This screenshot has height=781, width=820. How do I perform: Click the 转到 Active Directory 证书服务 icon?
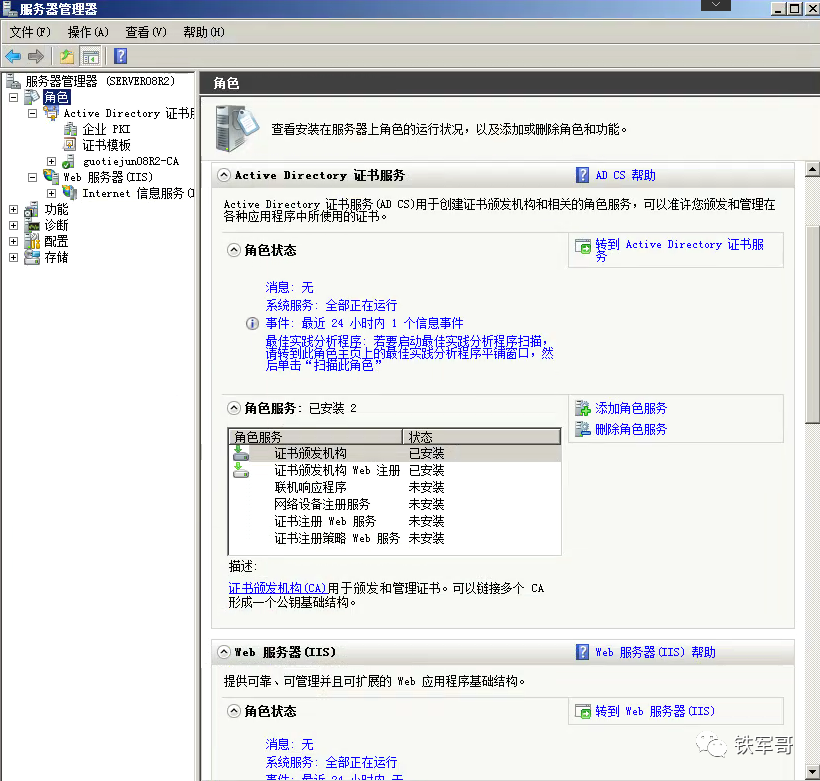583,246
